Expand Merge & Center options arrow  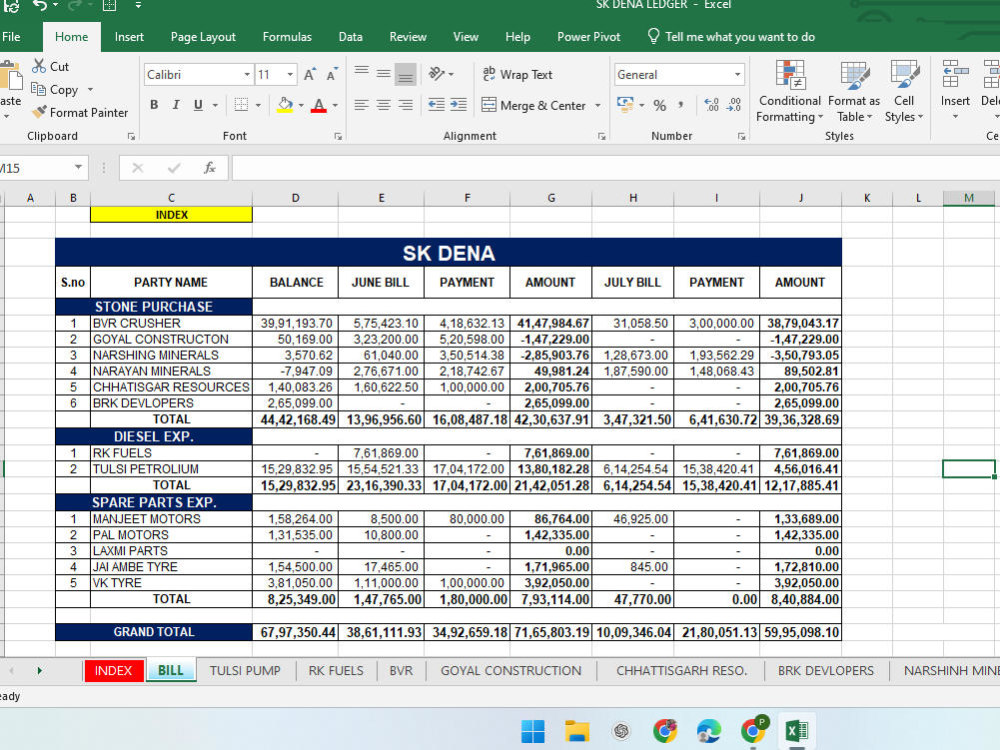click(598, 105)
